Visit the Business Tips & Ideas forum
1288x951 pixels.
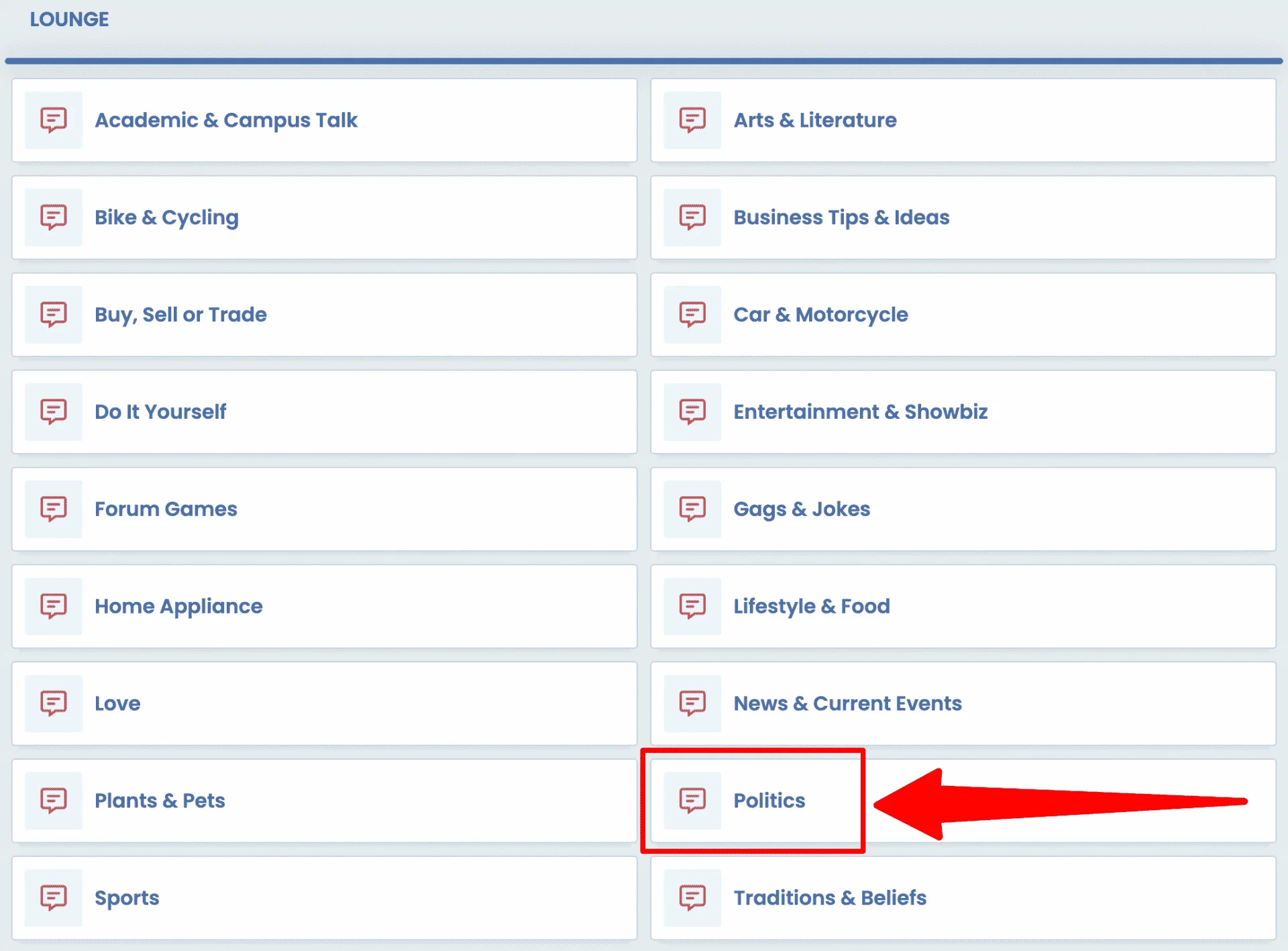coord(841,217)
